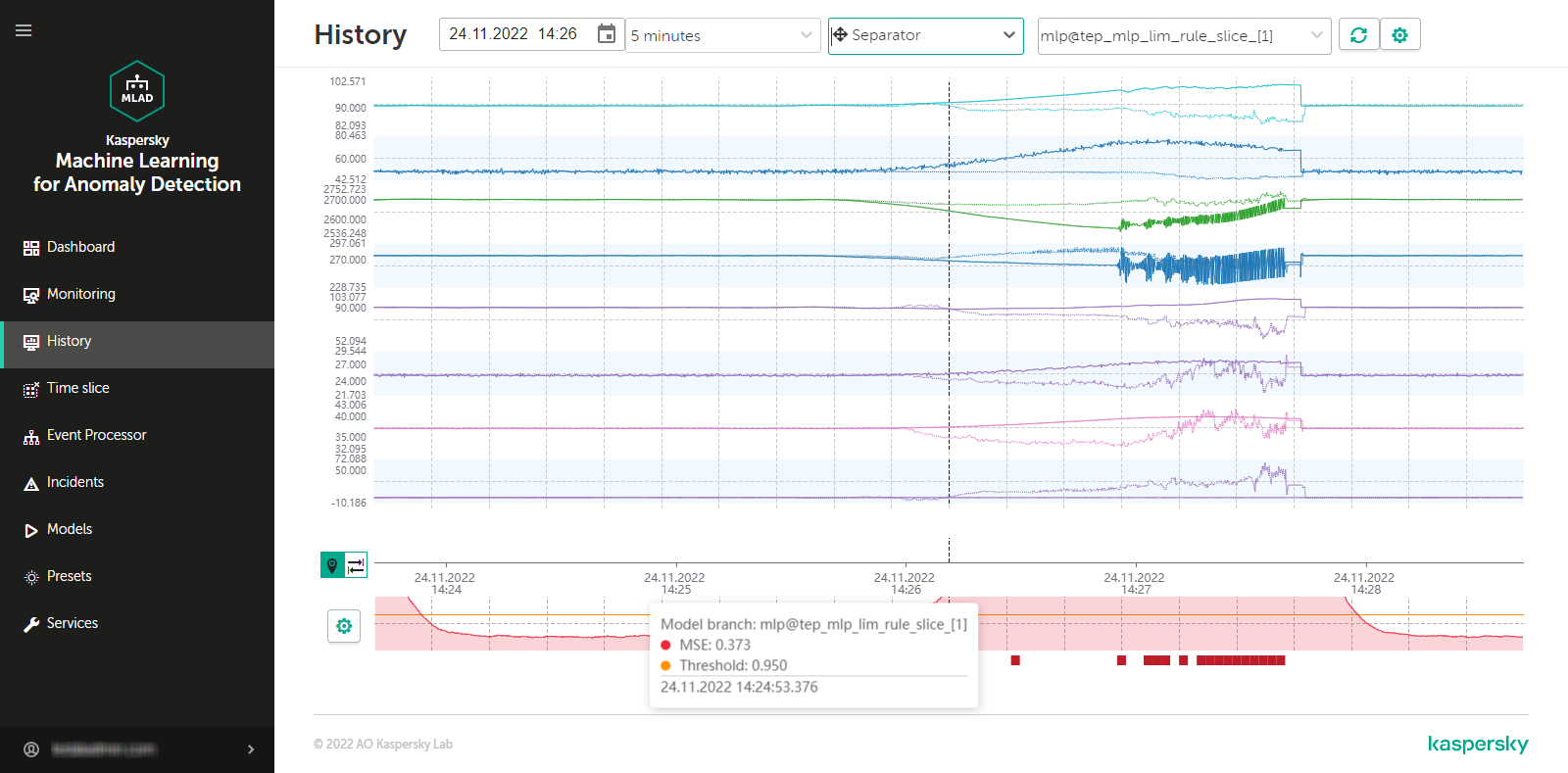Click the MLAD hexagon logo

[x=137, y=91]
